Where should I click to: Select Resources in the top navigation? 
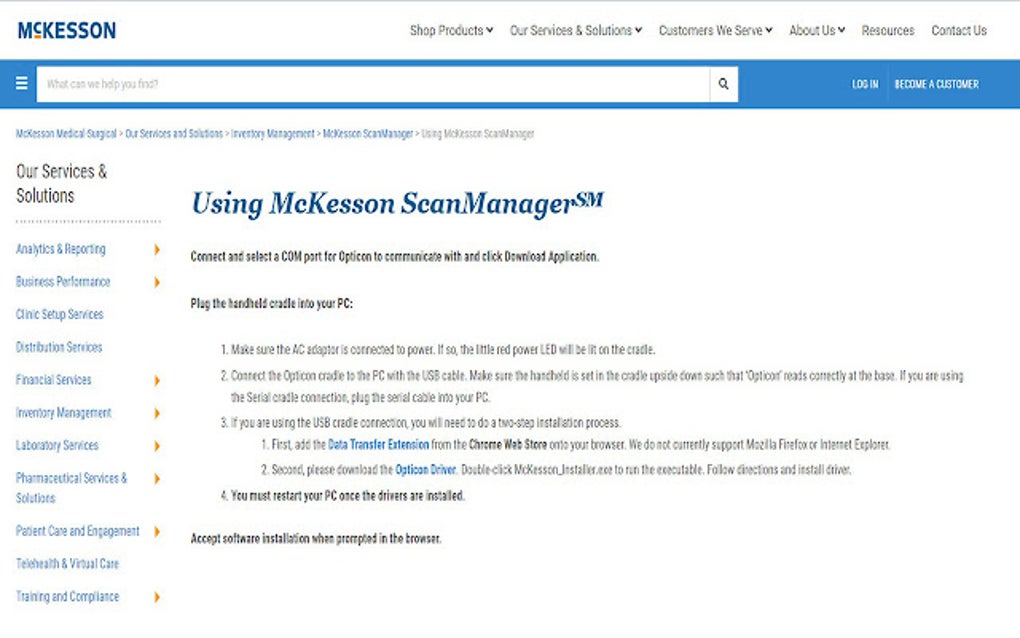point(888,30)
